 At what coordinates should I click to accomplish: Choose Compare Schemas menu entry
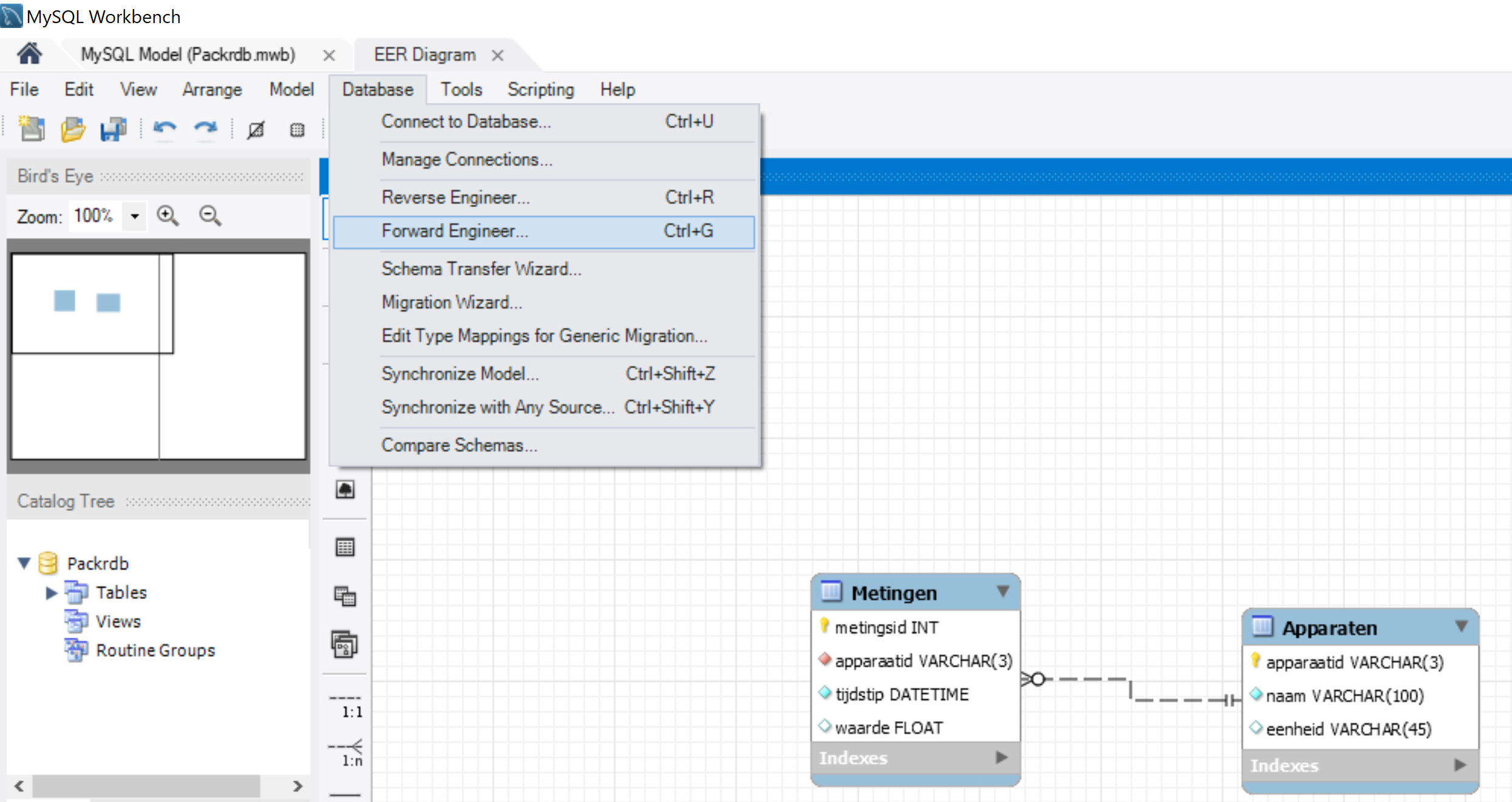click(x=544, y=445)
